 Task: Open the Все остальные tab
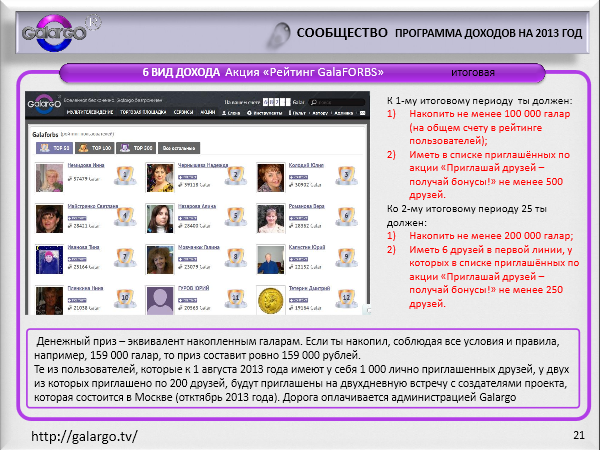pyautogui.click(x=179, y=148)
